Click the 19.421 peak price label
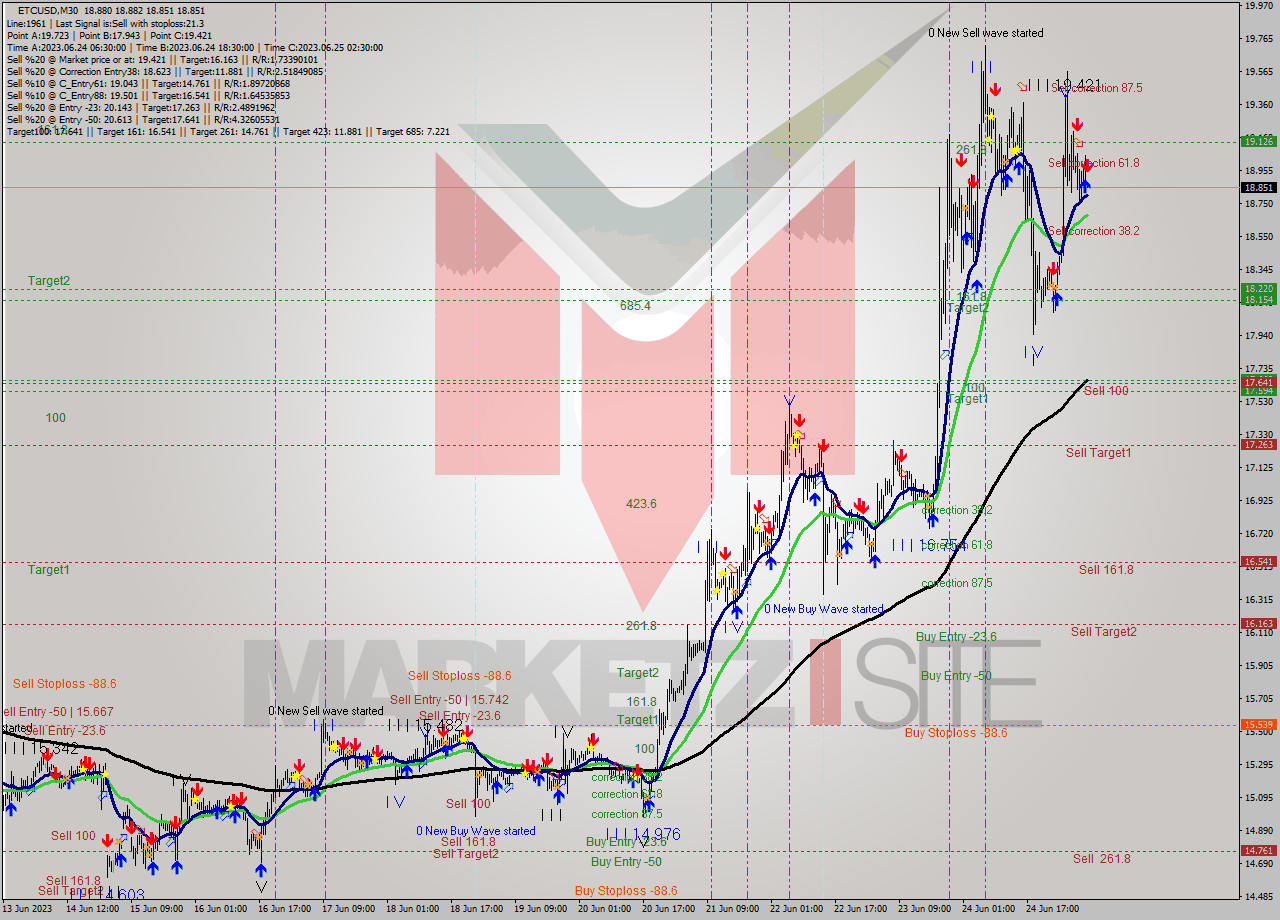Screen dimensions: 1280x920 [x=1076, y=85]
